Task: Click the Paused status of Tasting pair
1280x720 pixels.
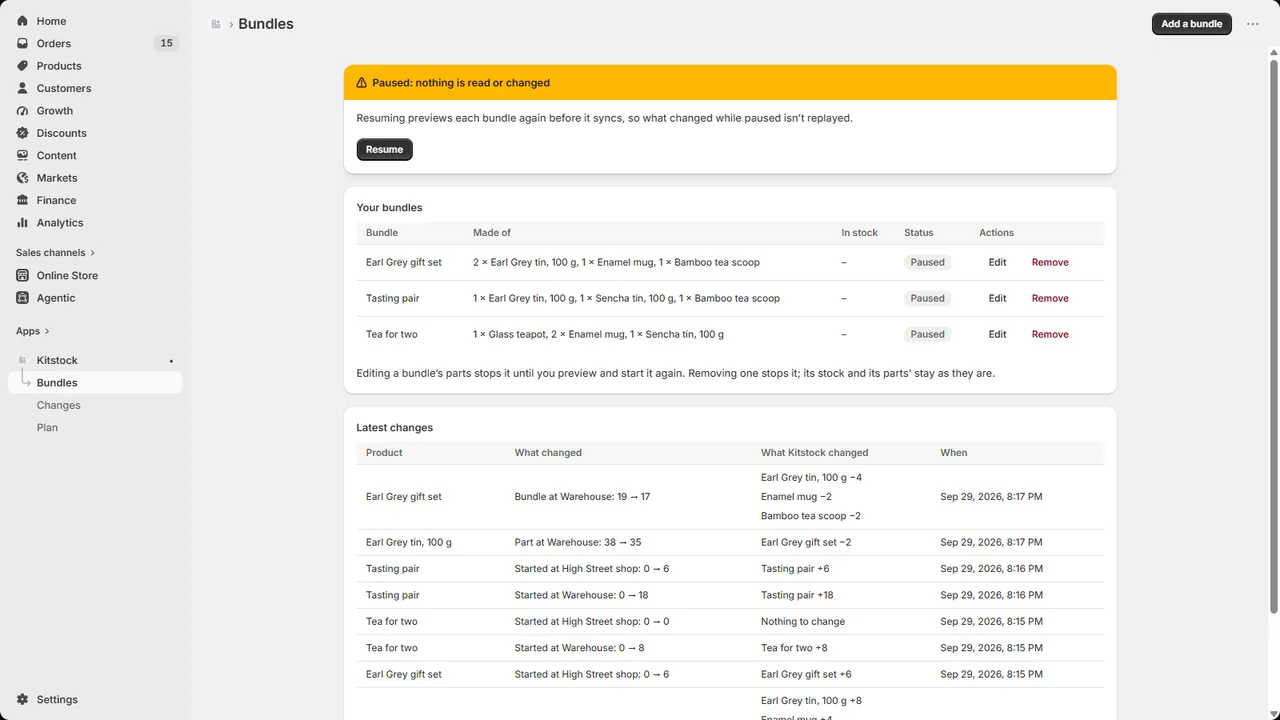Action: (927, 298)
